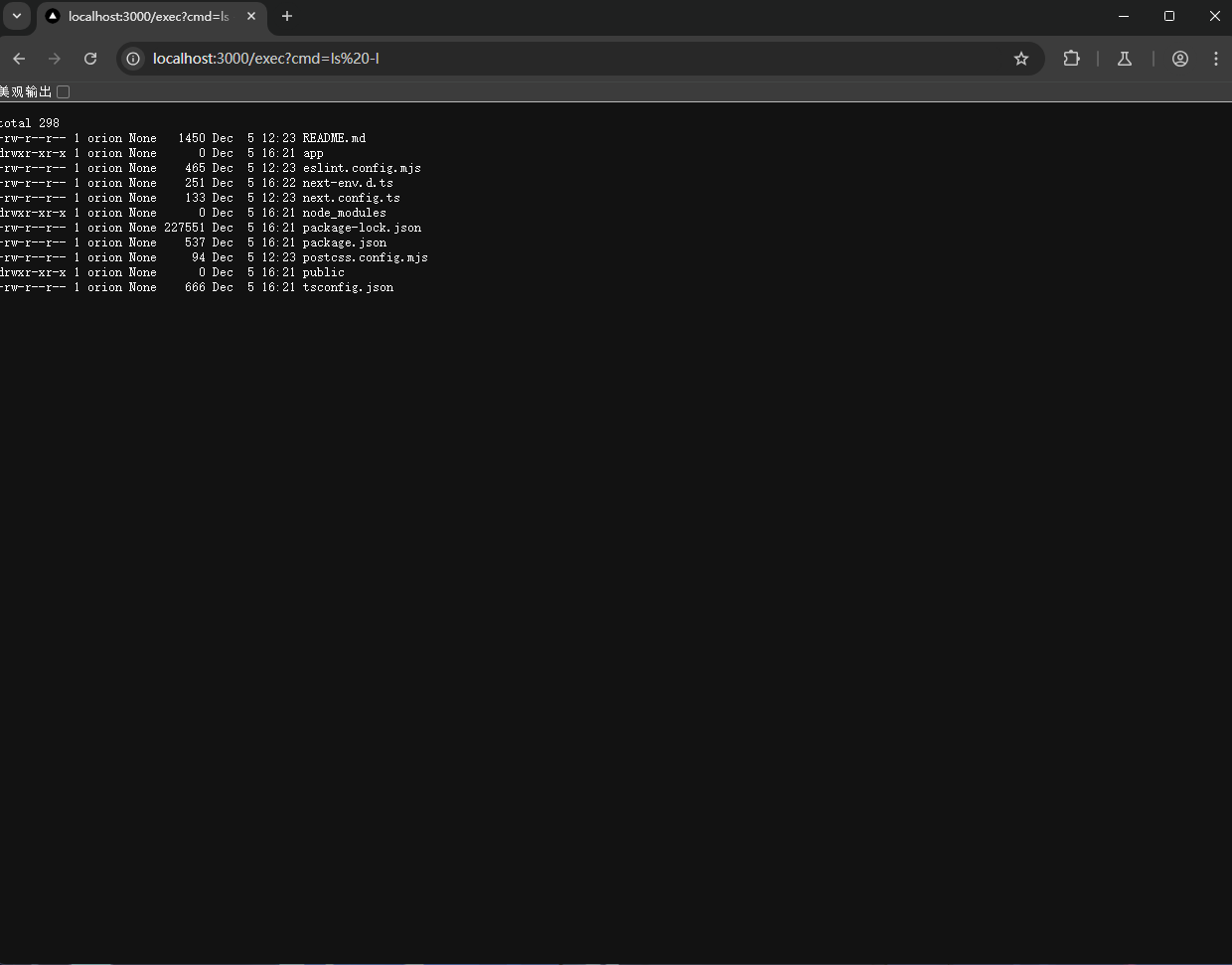Click package.json file name
This screenshot has width=1232, height=965.
point(344,242)
